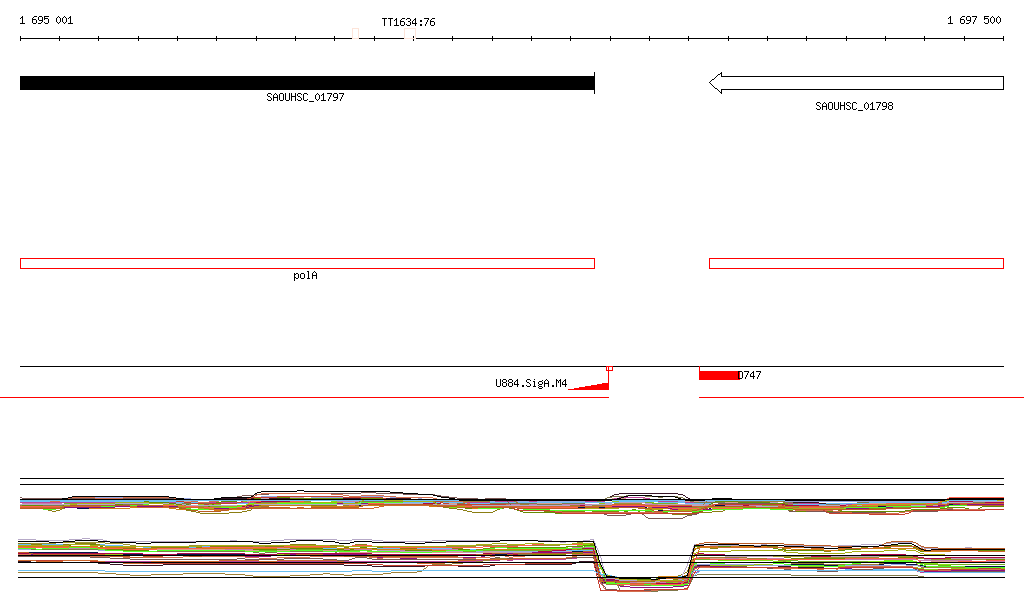Click the start coordinate 1 695 001
Viewport: 1024px width, 611px height.
click(x=46, y=20)
